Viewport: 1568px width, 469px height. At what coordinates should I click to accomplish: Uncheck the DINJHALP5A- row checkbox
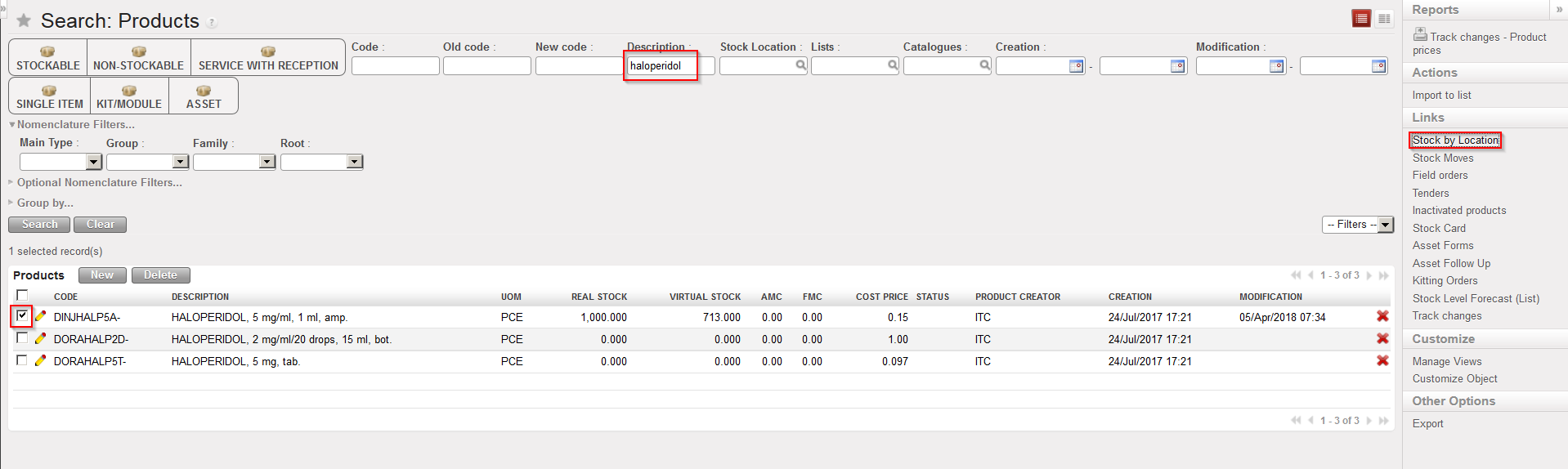(x=22, y=316)
